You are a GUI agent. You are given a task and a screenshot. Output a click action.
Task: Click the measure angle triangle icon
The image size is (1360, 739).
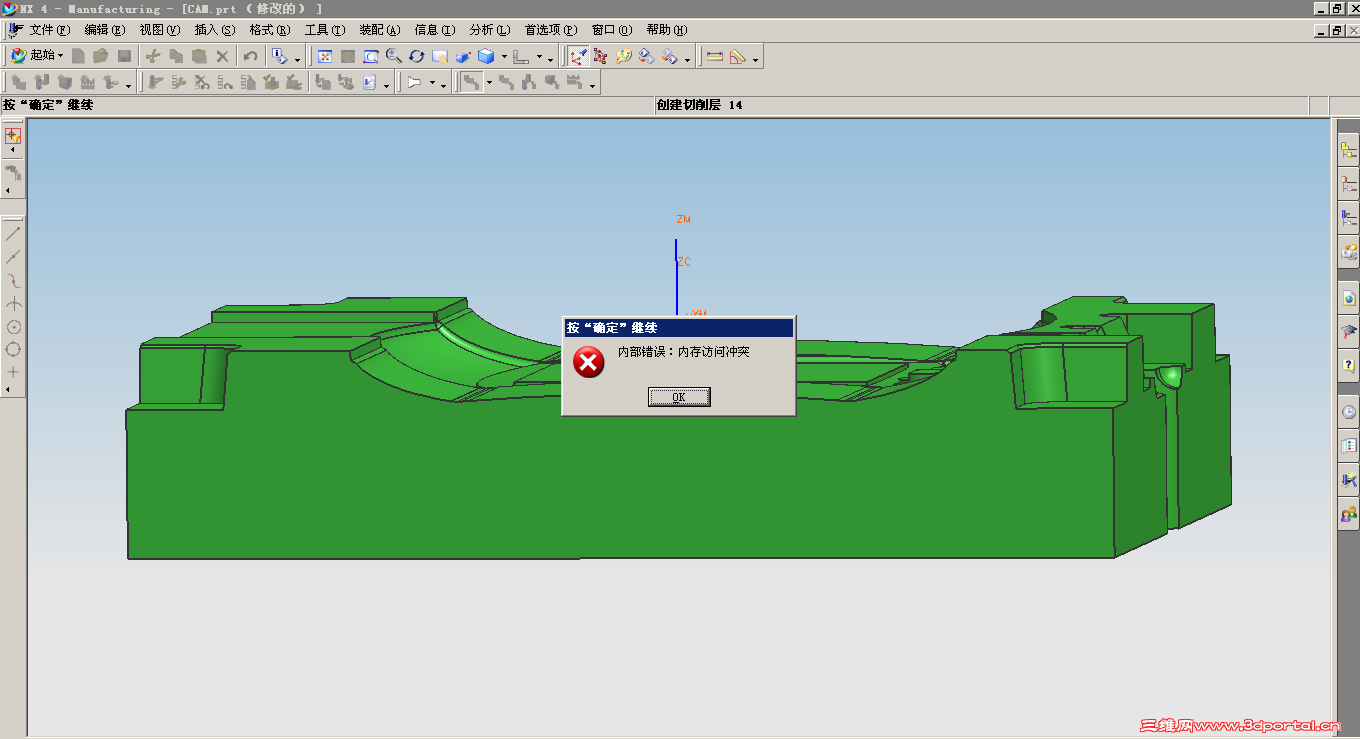click(738, 56)
